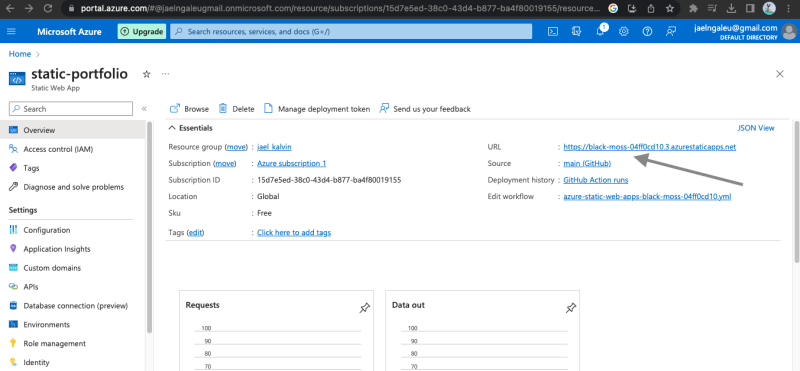Open browser extensions puzzle icon
This screenshot has width=800, height=371.
pos(693,8)
